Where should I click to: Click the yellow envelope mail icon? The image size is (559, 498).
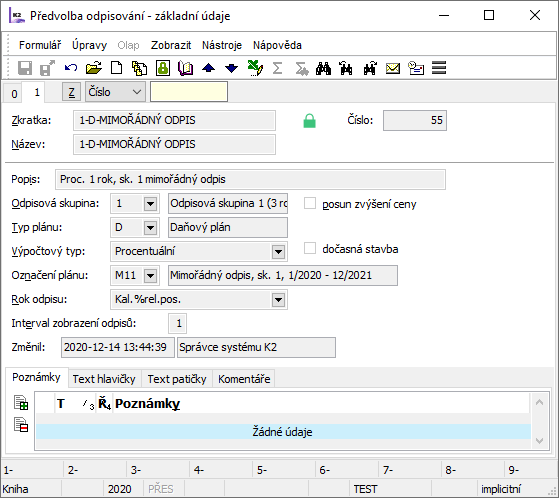[x=393, y=68]
